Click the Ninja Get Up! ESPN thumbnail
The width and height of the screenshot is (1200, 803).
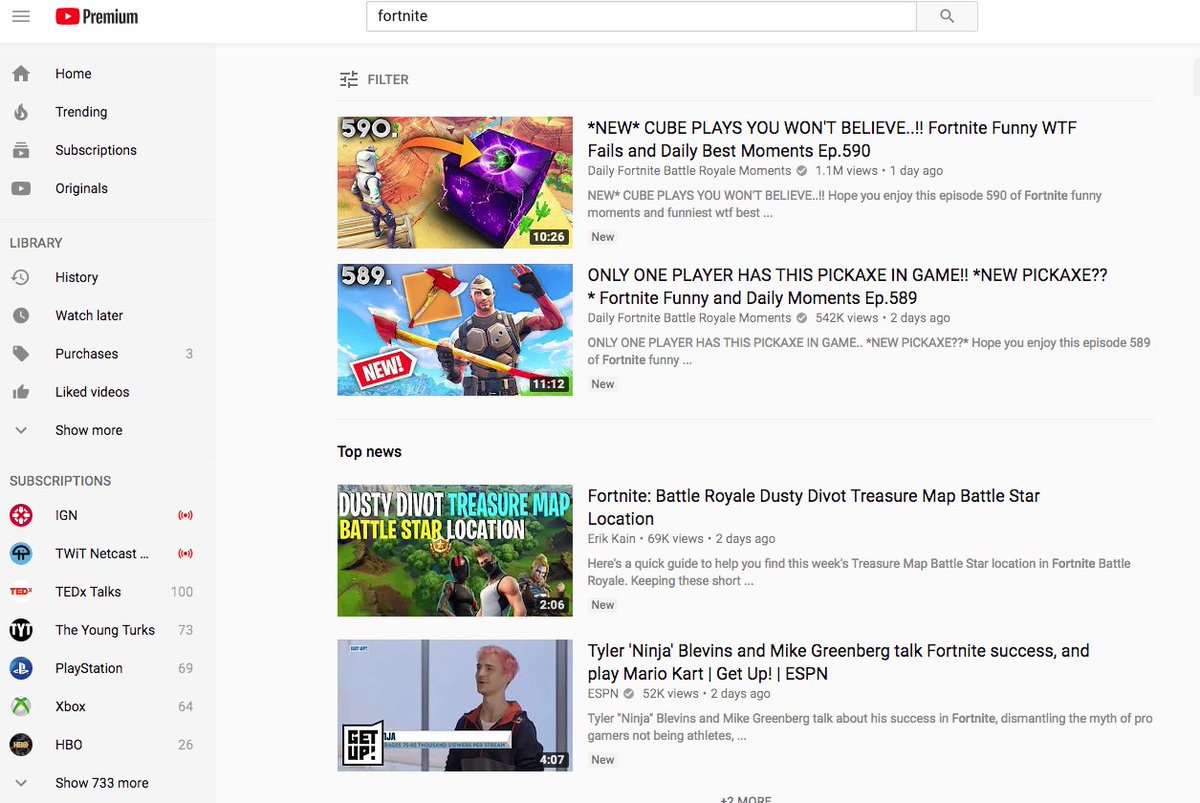click(455, 706)
